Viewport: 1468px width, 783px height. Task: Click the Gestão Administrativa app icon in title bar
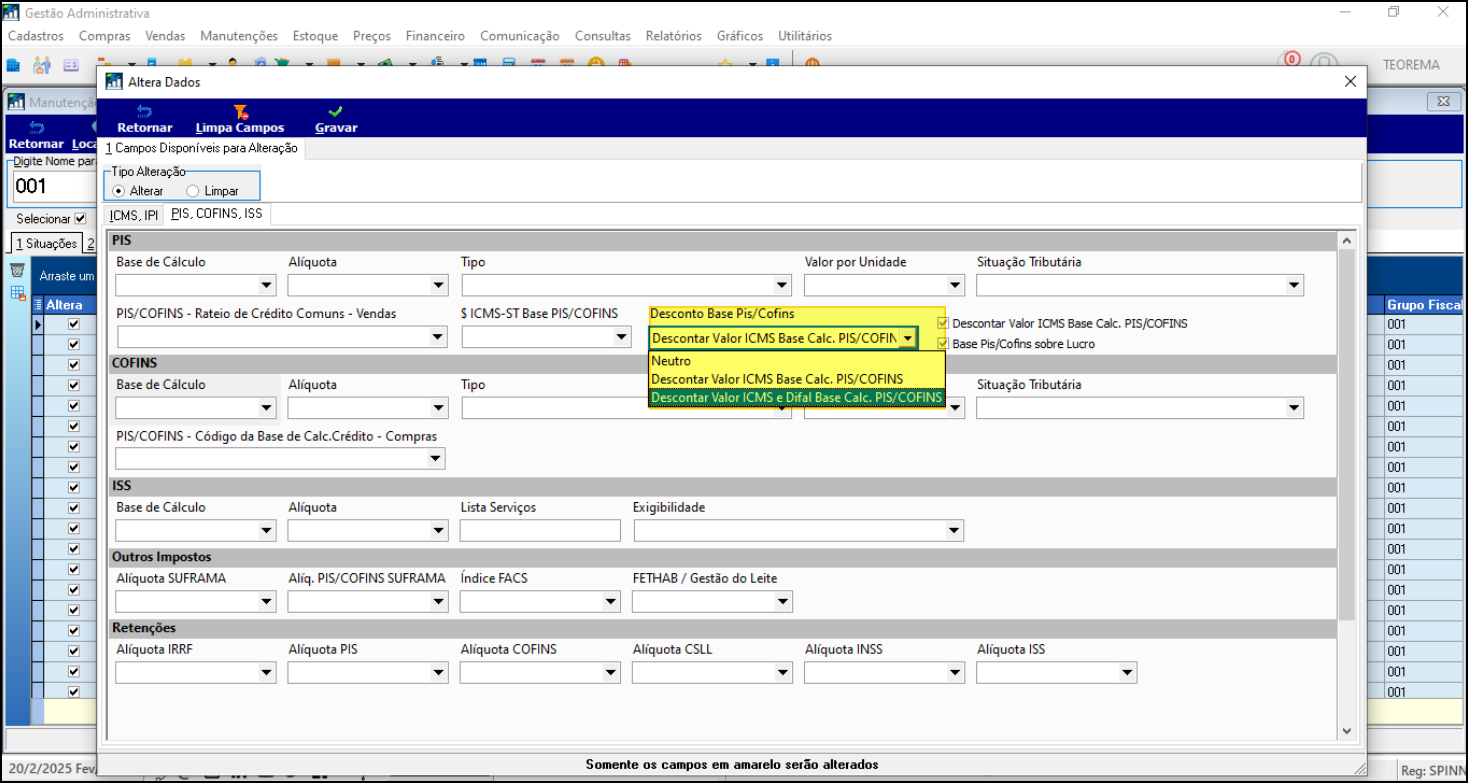13,13
